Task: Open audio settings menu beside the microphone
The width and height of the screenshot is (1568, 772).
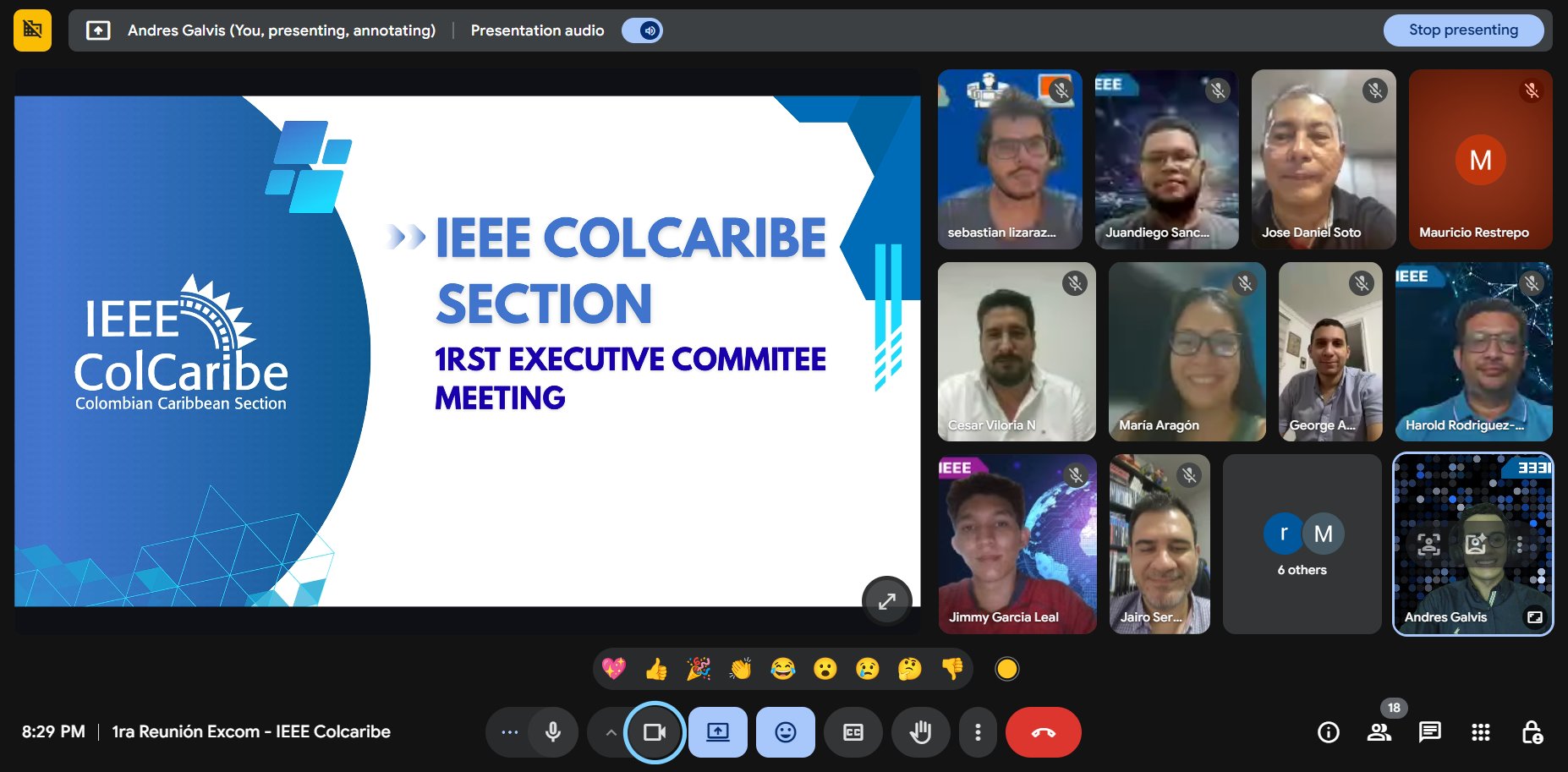Action: [509, 732]
